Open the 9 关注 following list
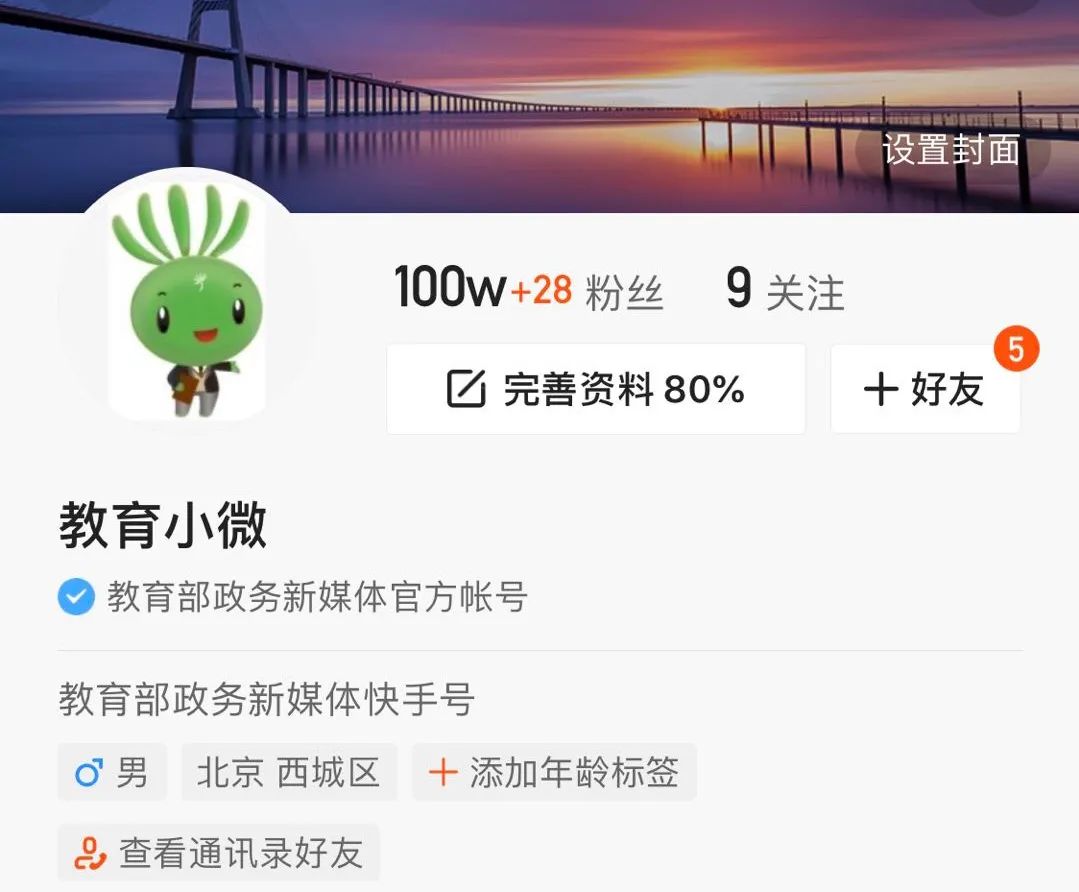The height and width of the screenshot is (892, 1079). [x=785, y=290]
